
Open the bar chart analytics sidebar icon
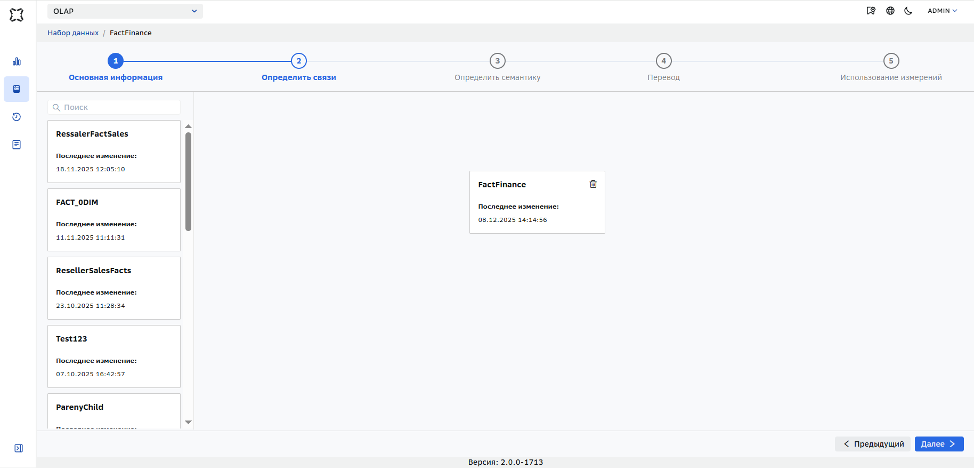click(x=17, y=61)
